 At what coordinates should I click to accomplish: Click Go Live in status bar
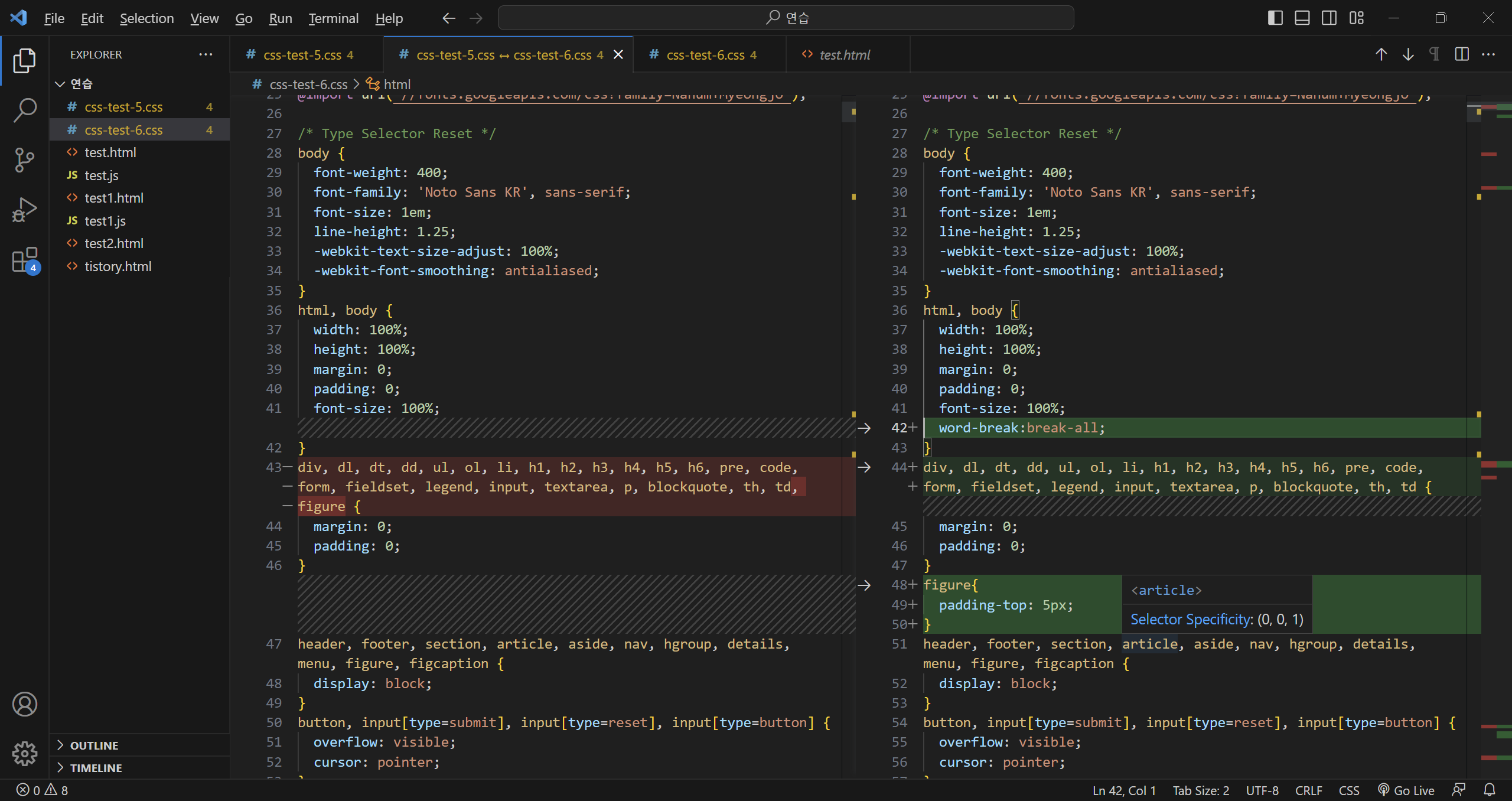[x=1406, y=790]
